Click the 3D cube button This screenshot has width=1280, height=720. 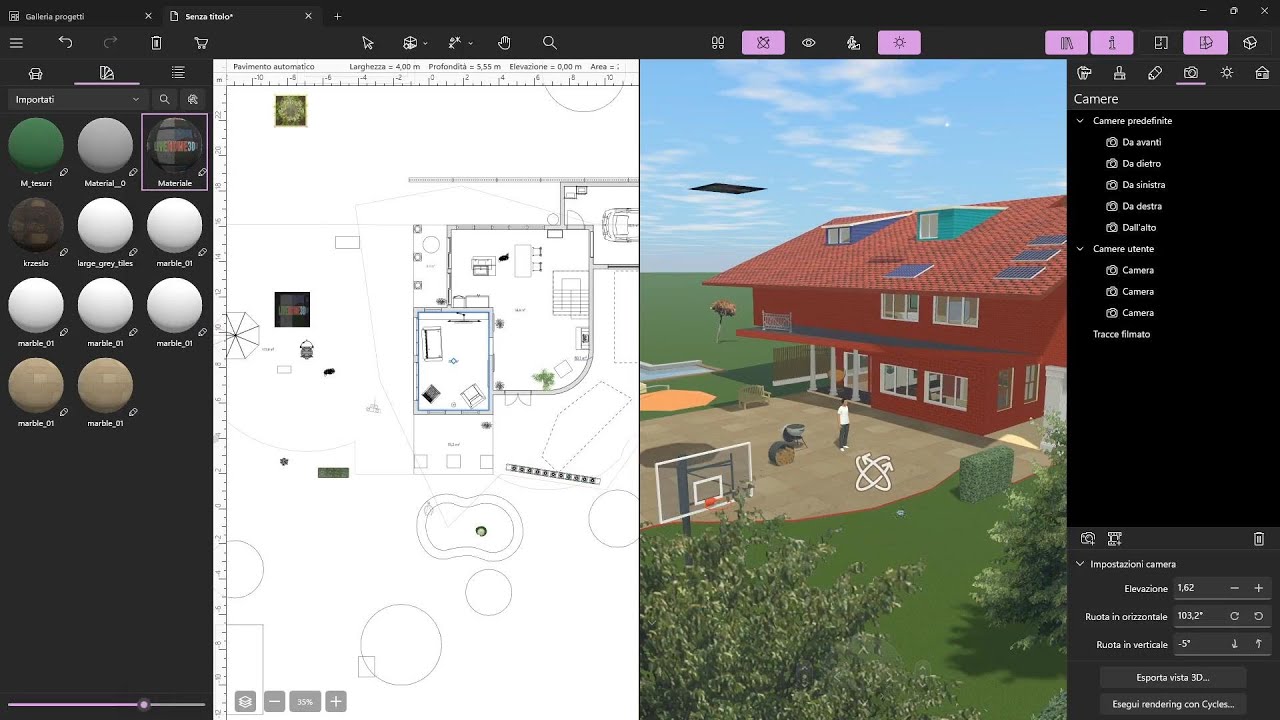point(1250,43)
